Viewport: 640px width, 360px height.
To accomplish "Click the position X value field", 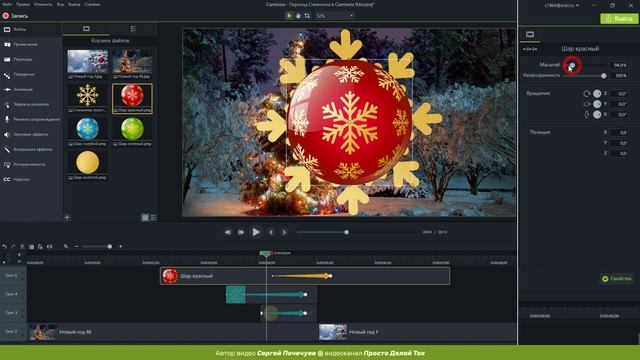I will [x=619, y=133].
